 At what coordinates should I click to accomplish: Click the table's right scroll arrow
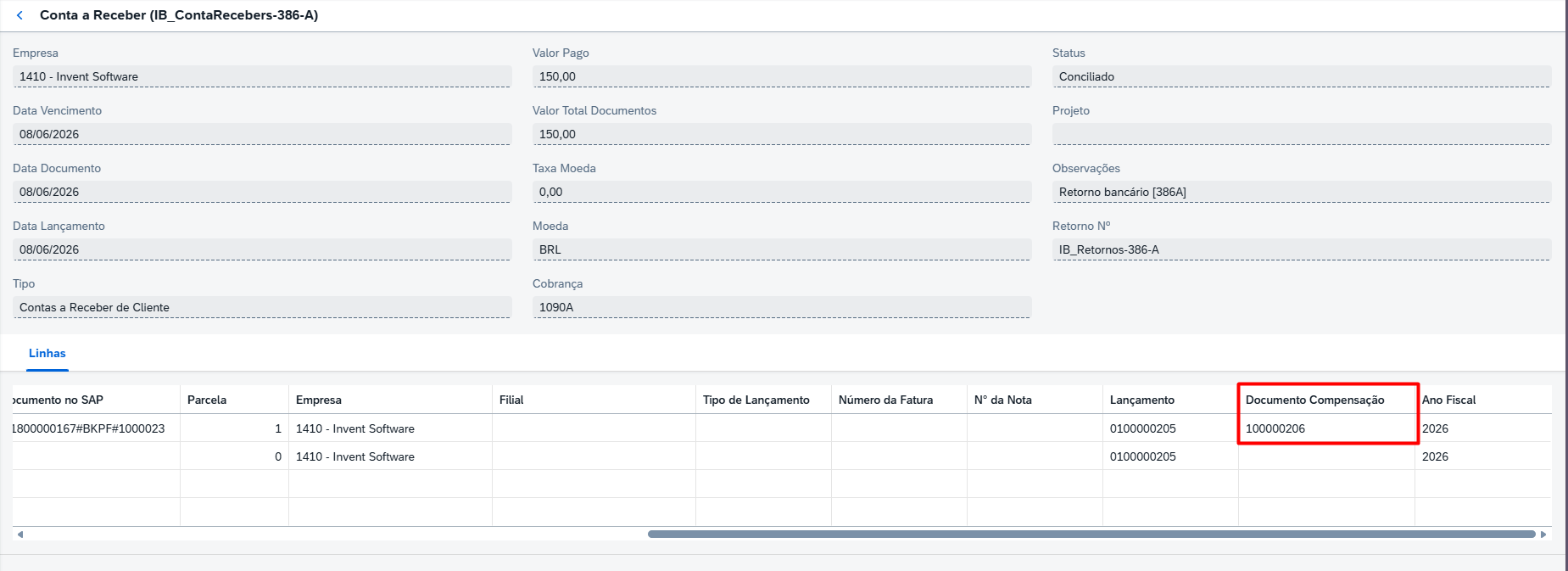pyautogui.click(x=1543, y=535)
